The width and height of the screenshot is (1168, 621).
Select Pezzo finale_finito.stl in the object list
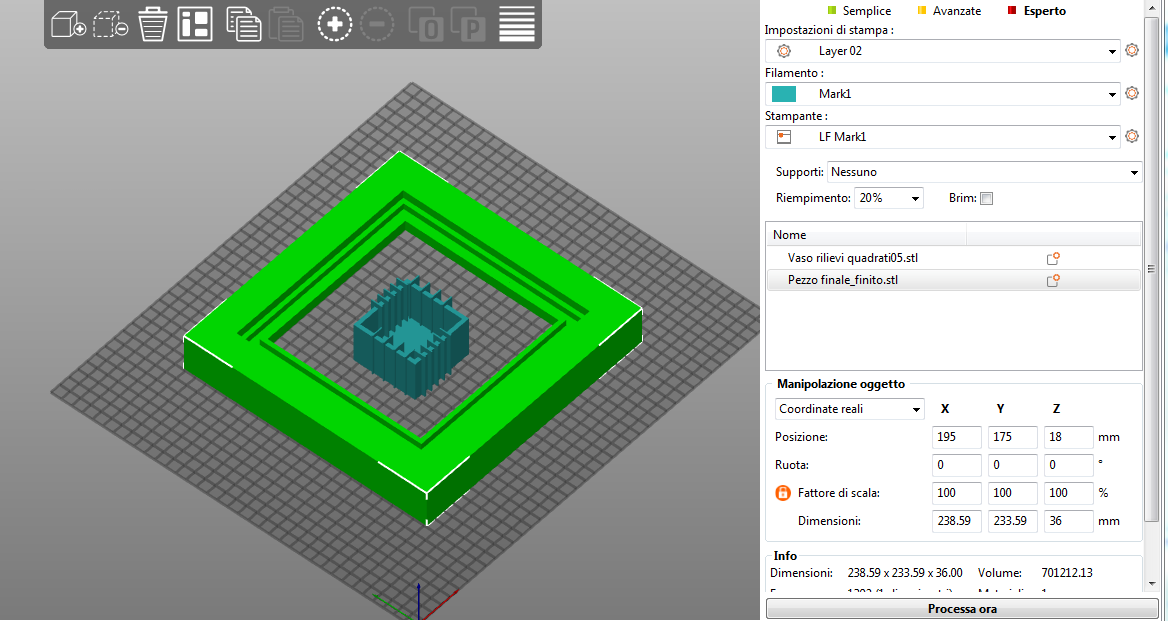(x=843, y=281)
